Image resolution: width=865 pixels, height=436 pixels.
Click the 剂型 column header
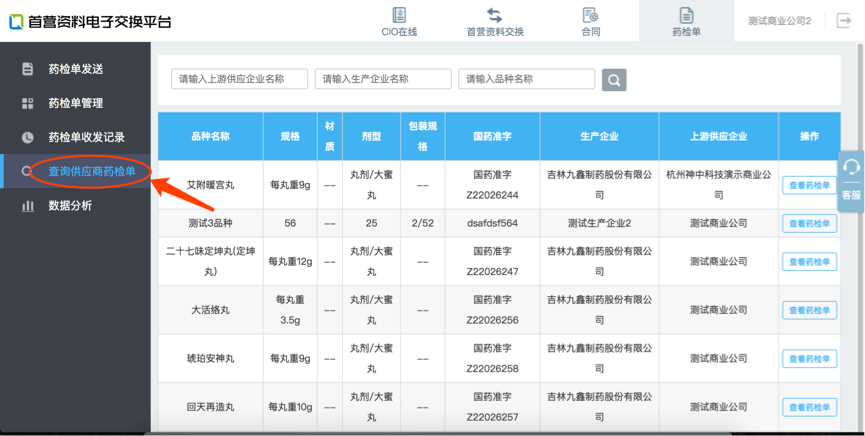pyautogui.click(x=371, y=136)
